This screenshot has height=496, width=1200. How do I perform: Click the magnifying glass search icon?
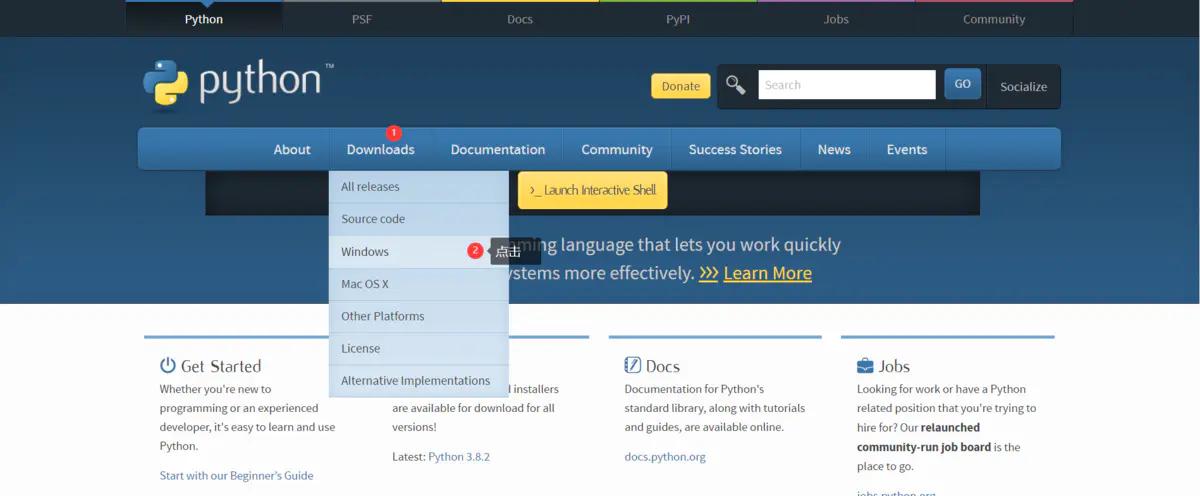pyautogui.click(x=736, y=85)
